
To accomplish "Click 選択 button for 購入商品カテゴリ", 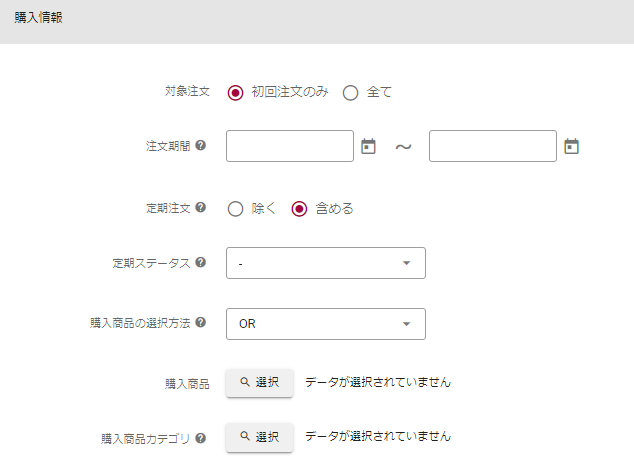I will click(259, 437).
